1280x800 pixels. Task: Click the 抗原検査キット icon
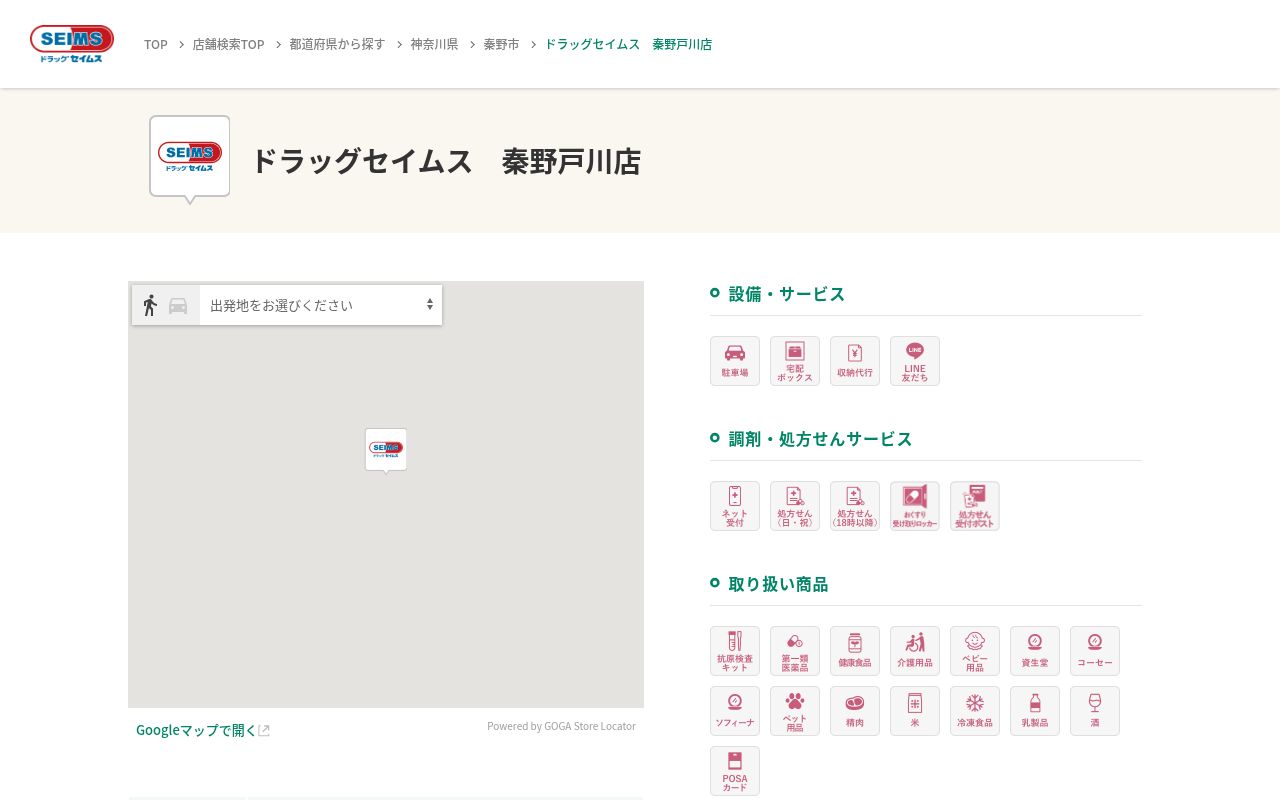(x=735, y=651)
